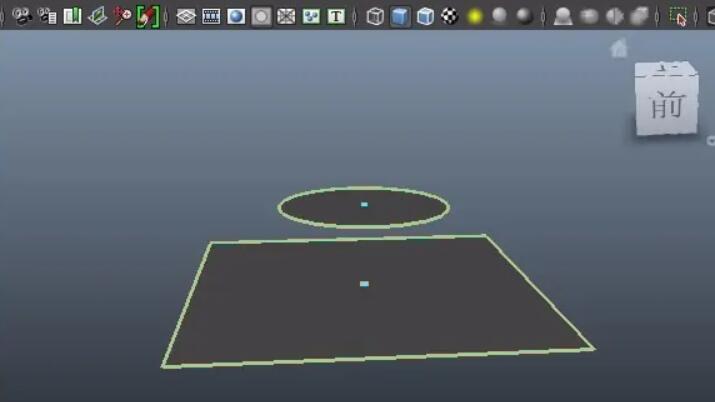Click the Field Chart icon

point(286,16)
